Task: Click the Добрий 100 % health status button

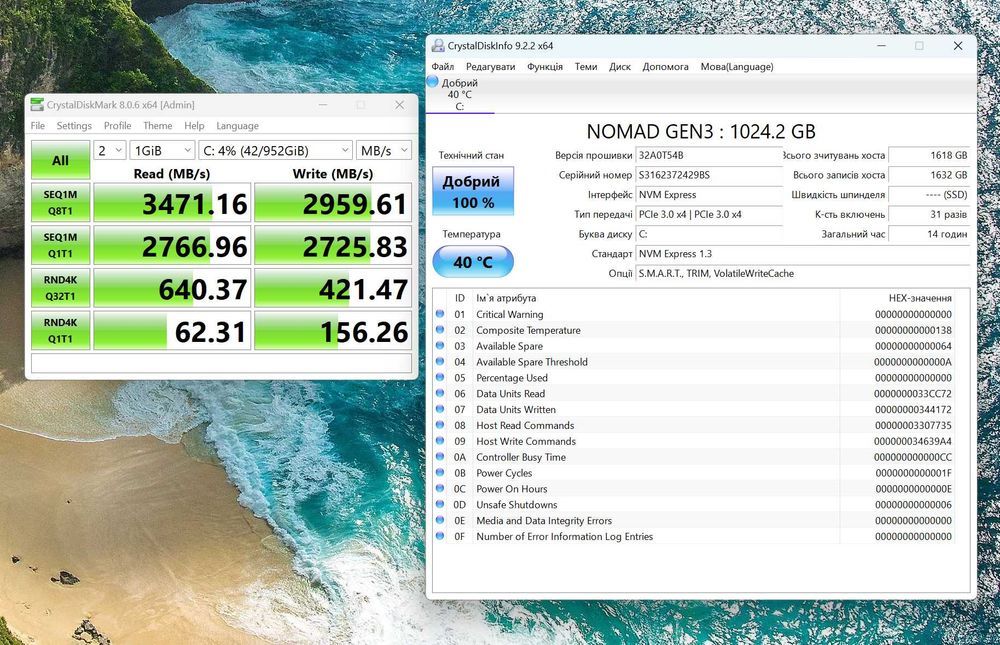Action: point(473,191)
